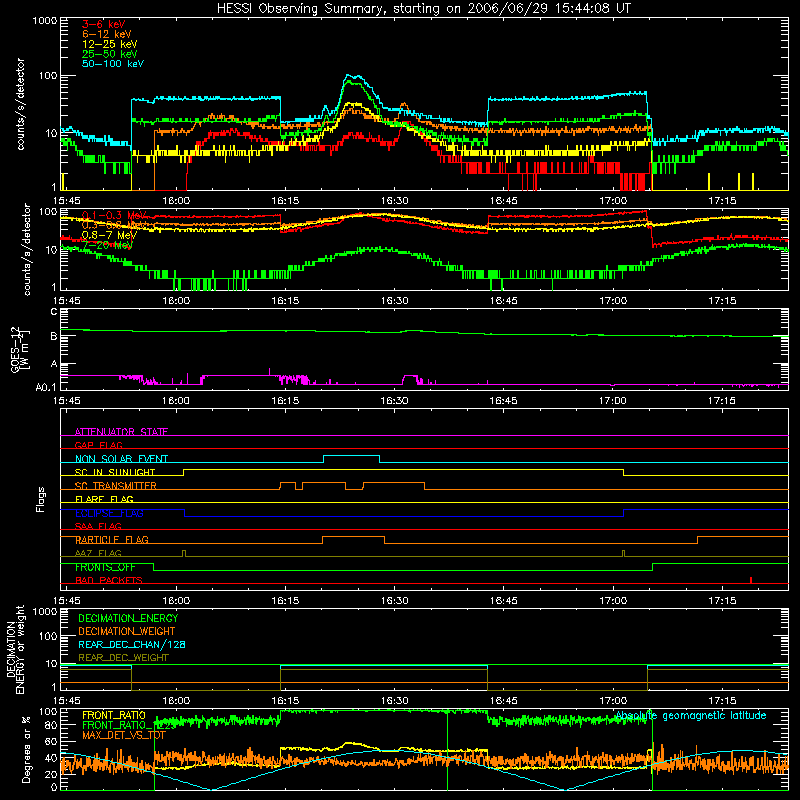Image resolution: width=800 pixels, height=800 pixels.
Task: Click the FRONTS_OFF flag label
Action: [x=105, y=567]
